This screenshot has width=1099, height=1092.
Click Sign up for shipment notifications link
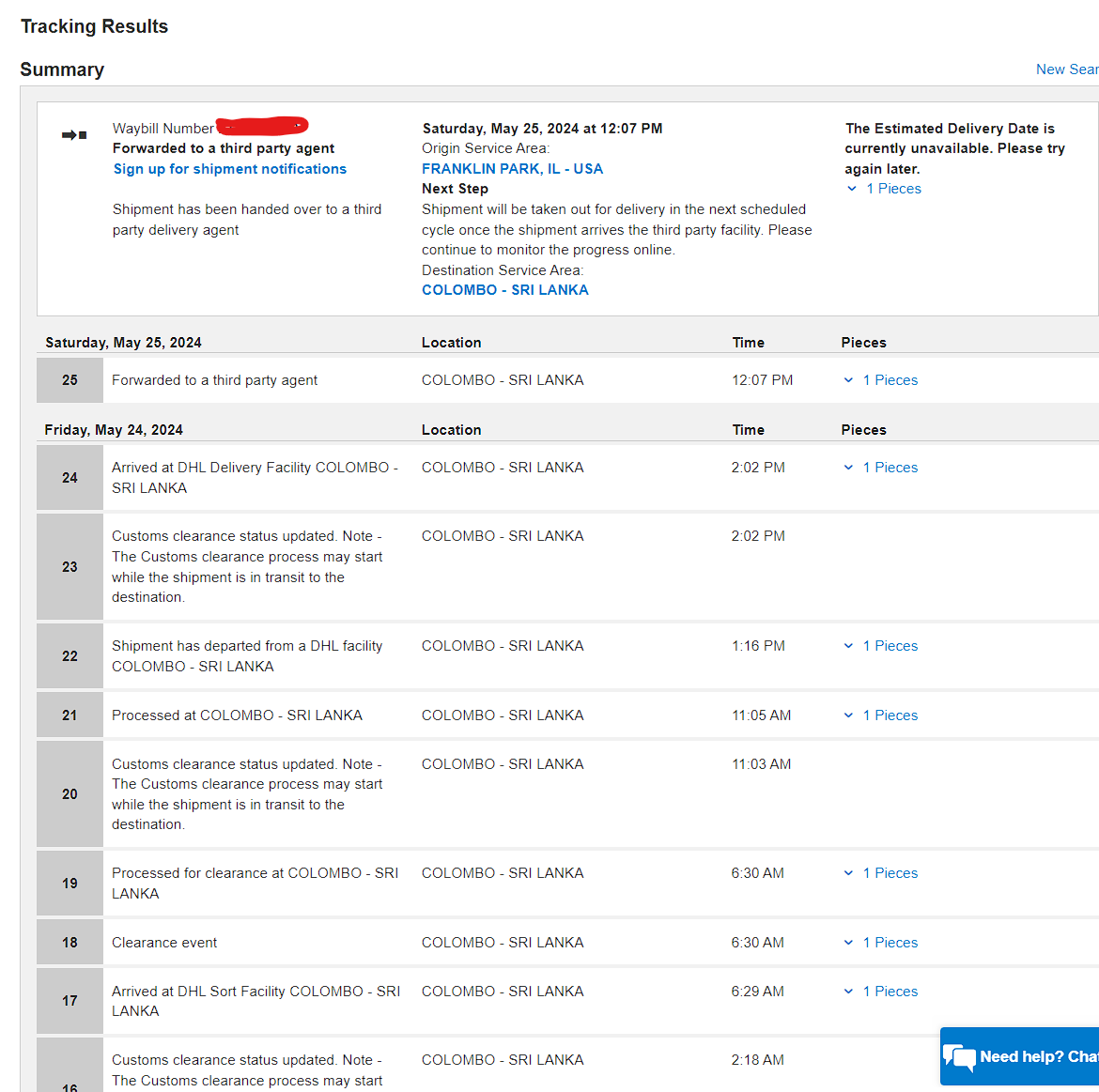230,169
